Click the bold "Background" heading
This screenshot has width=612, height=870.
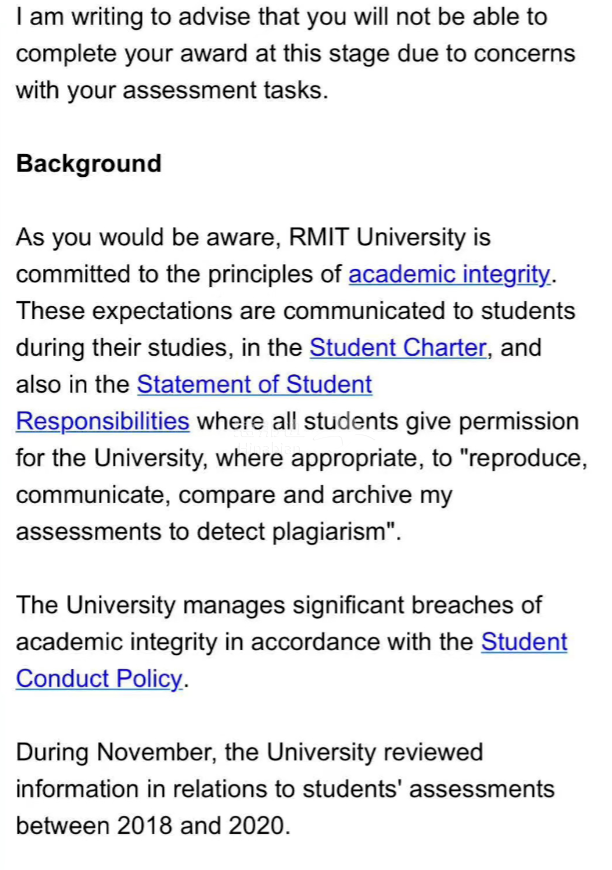click(89, 164)
